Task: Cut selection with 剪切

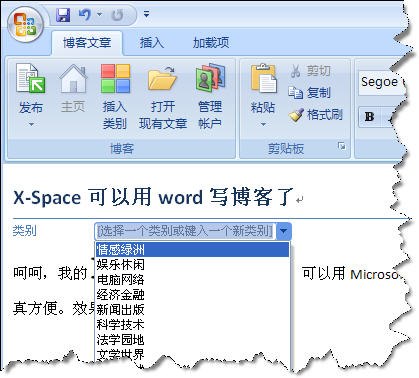Action: (x=310, y=71)
